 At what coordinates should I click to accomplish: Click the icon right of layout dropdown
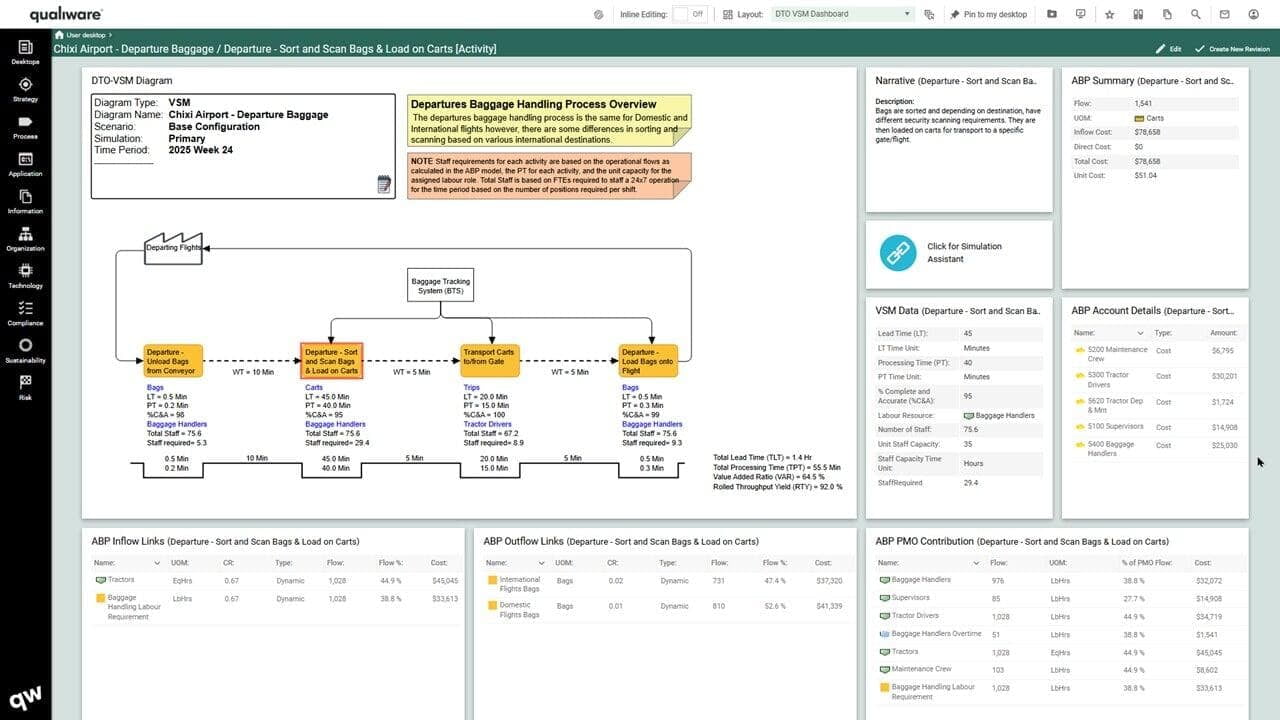[x=929, y=14]
